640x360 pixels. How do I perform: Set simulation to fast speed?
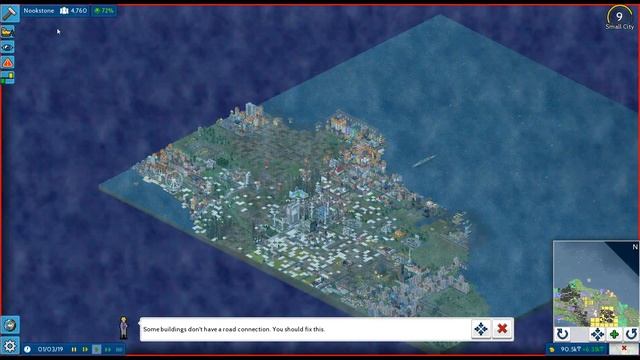[x=108, y=349]
